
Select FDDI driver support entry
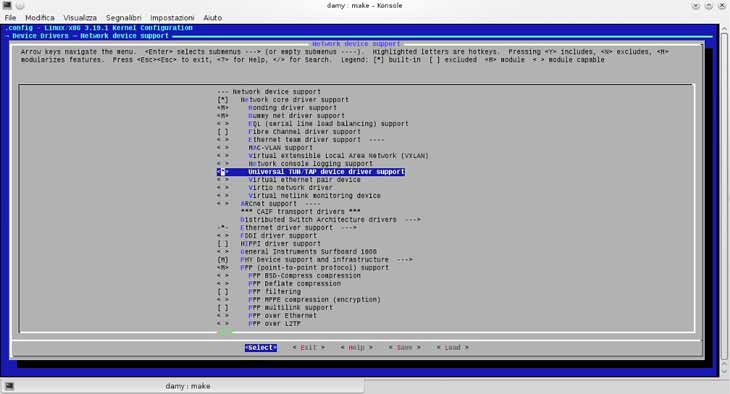[278, 236]
